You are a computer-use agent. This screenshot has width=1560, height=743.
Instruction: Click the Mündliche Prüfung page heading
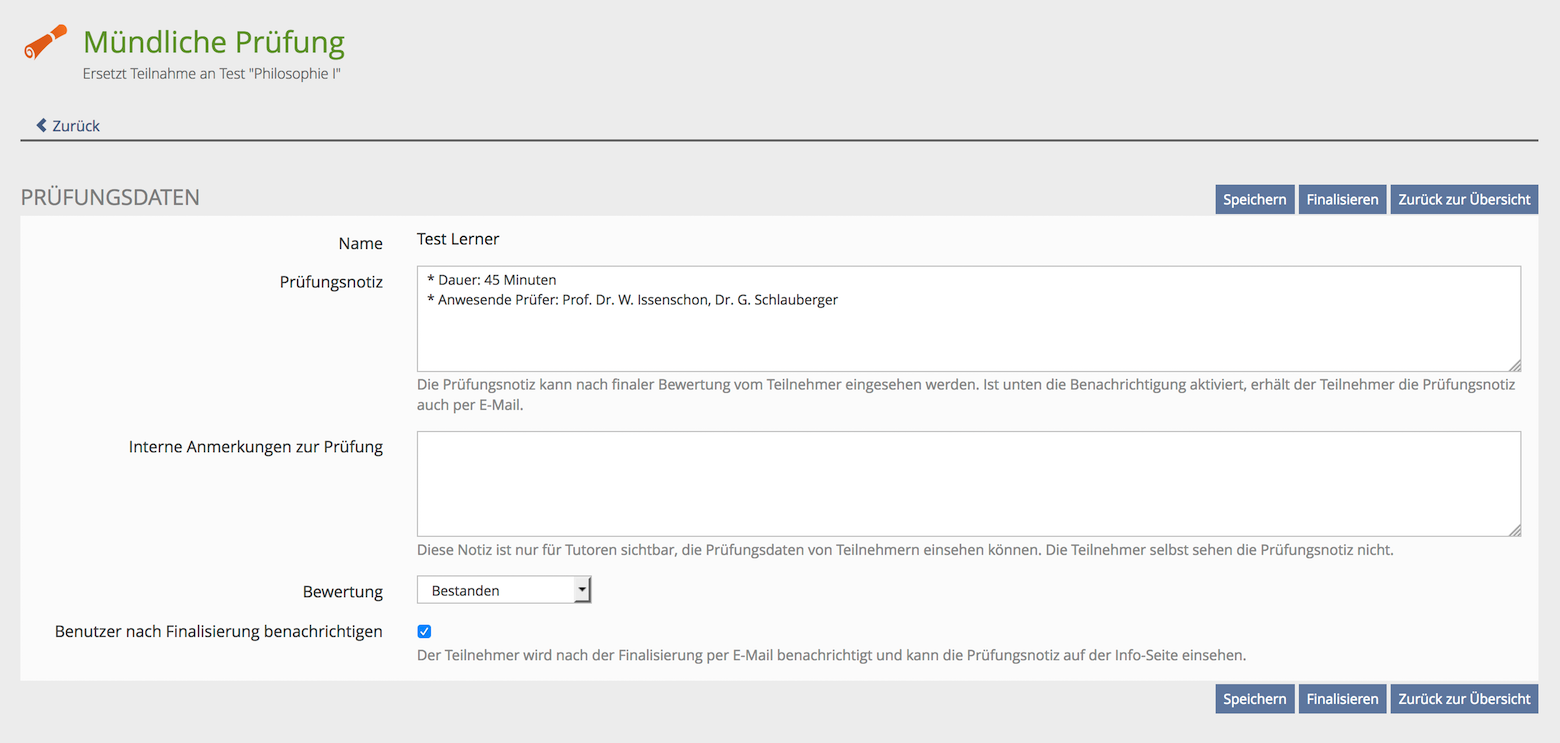213,42
